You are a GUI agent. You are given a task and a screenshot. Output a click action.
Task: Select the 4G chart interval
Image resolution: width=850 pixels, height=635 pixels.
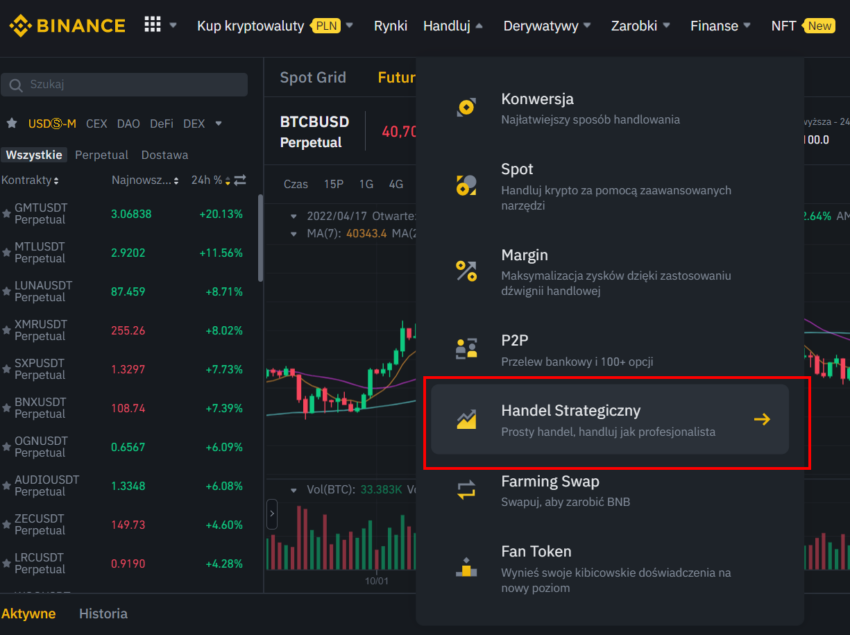point(396,184)
